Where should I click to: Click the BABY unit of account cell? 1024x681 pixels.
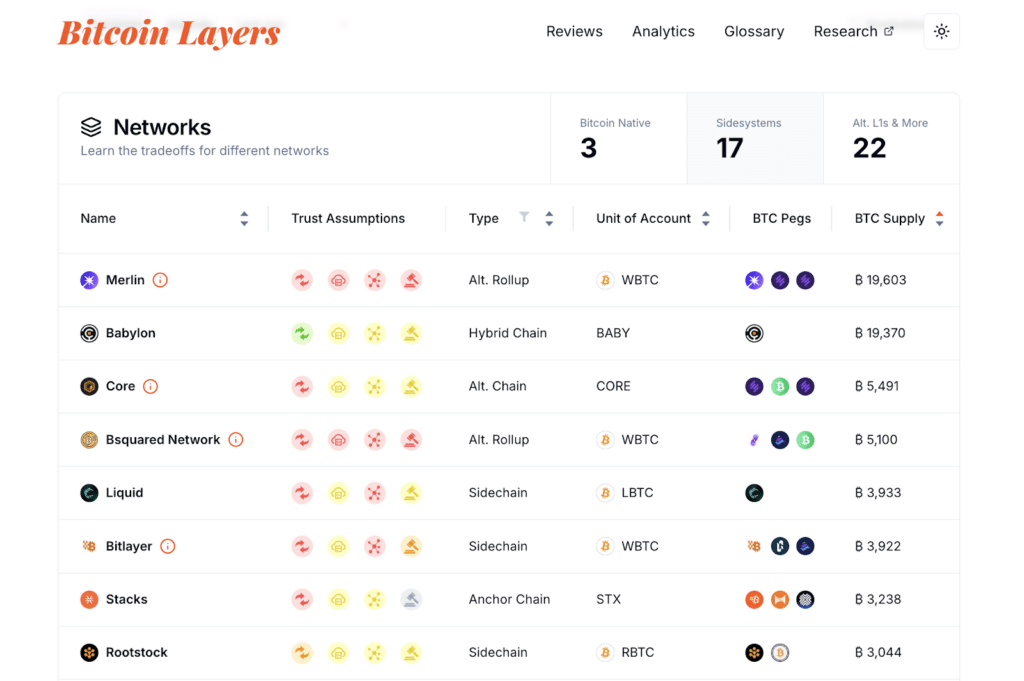point(613,333)
